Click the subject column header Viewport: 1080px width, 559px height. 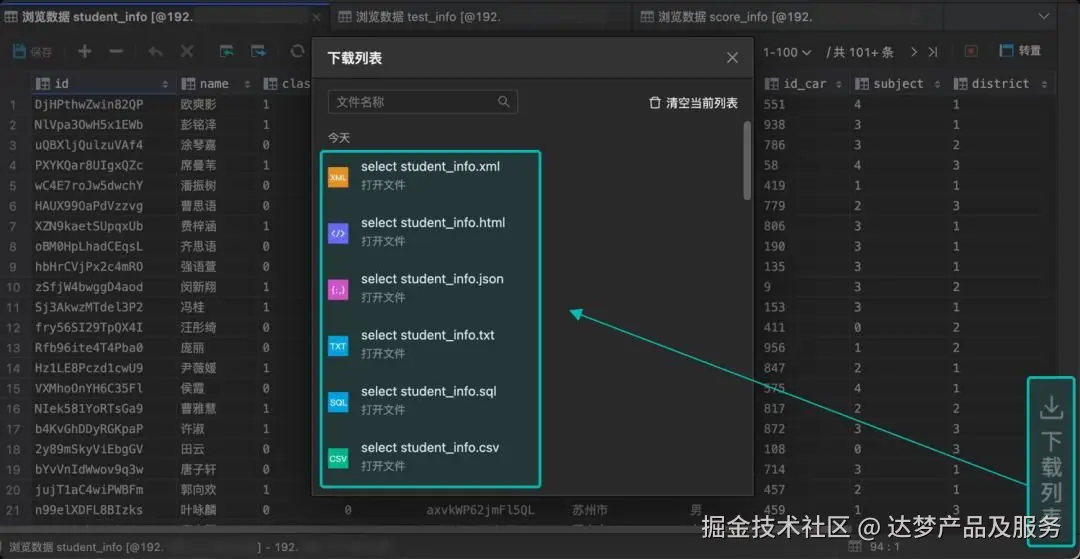tap(898, 84)
